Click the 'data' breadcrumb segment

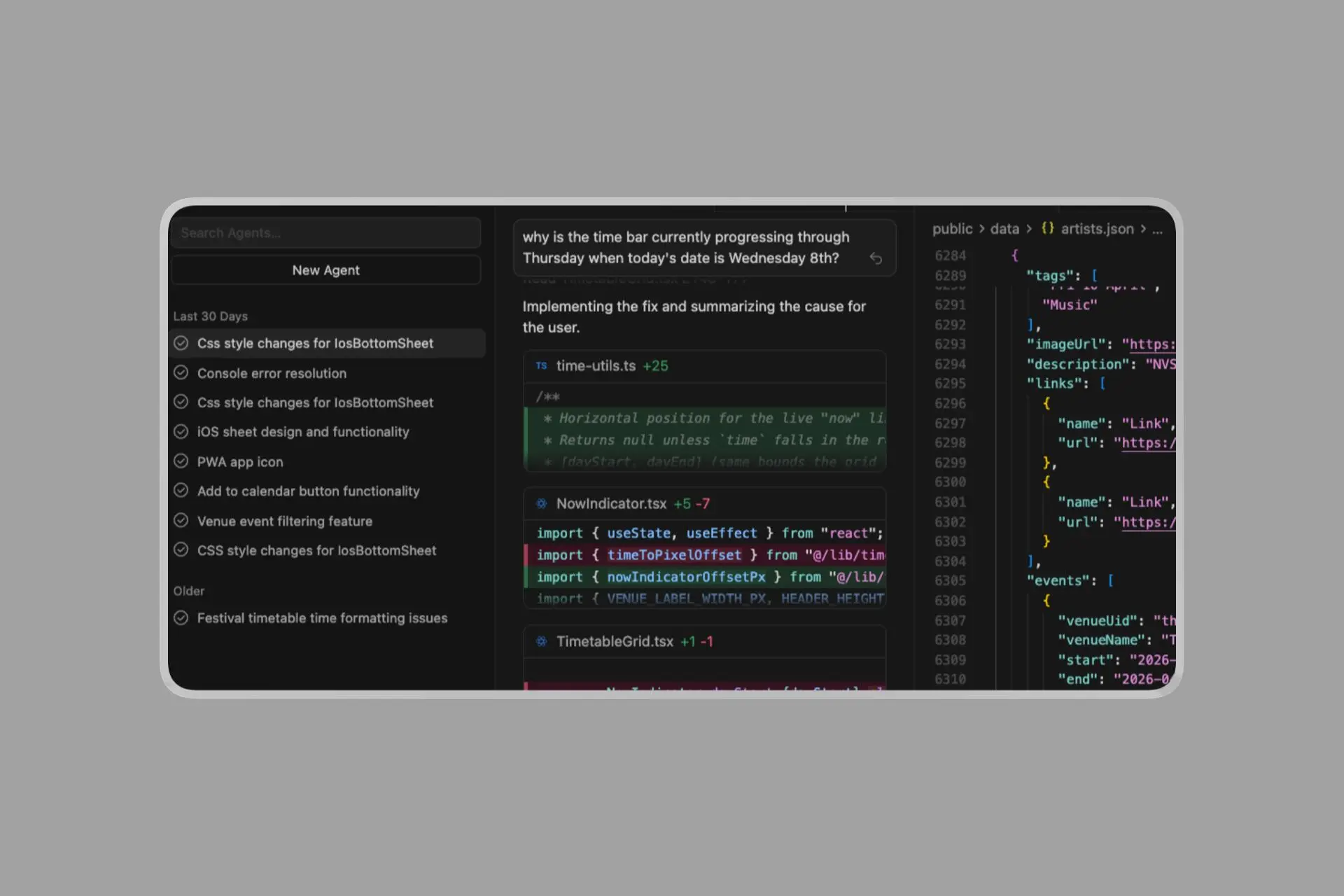[1004, 229]
